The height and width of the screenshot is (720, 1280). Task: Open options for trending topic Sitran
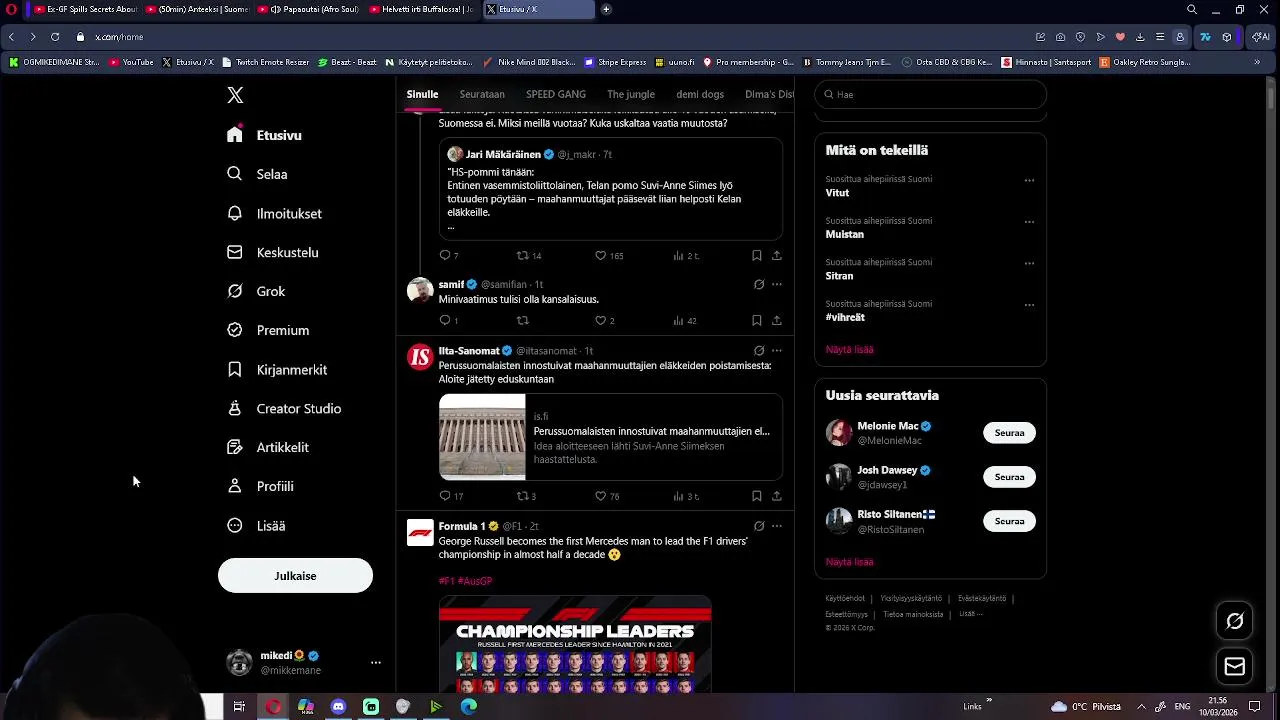click(1029, 264)
